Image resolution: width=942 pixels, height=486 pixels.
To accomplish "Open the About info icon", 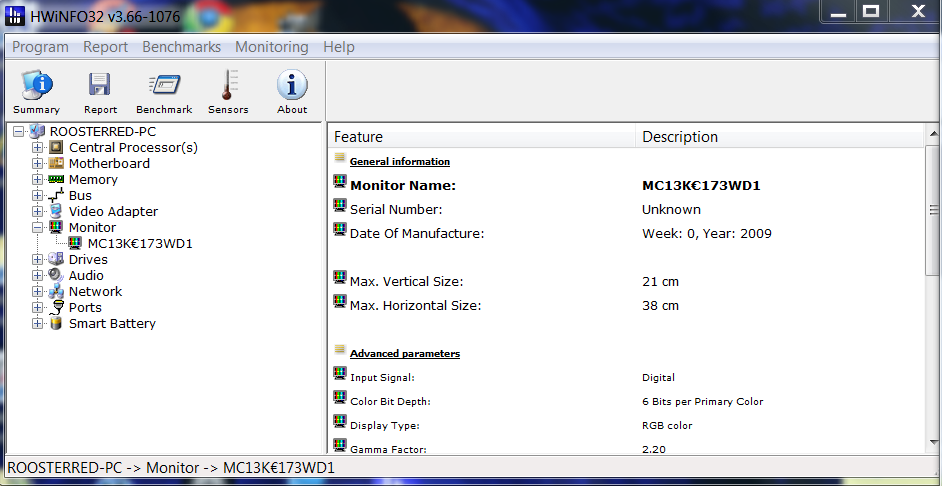I will click(292, 85).
